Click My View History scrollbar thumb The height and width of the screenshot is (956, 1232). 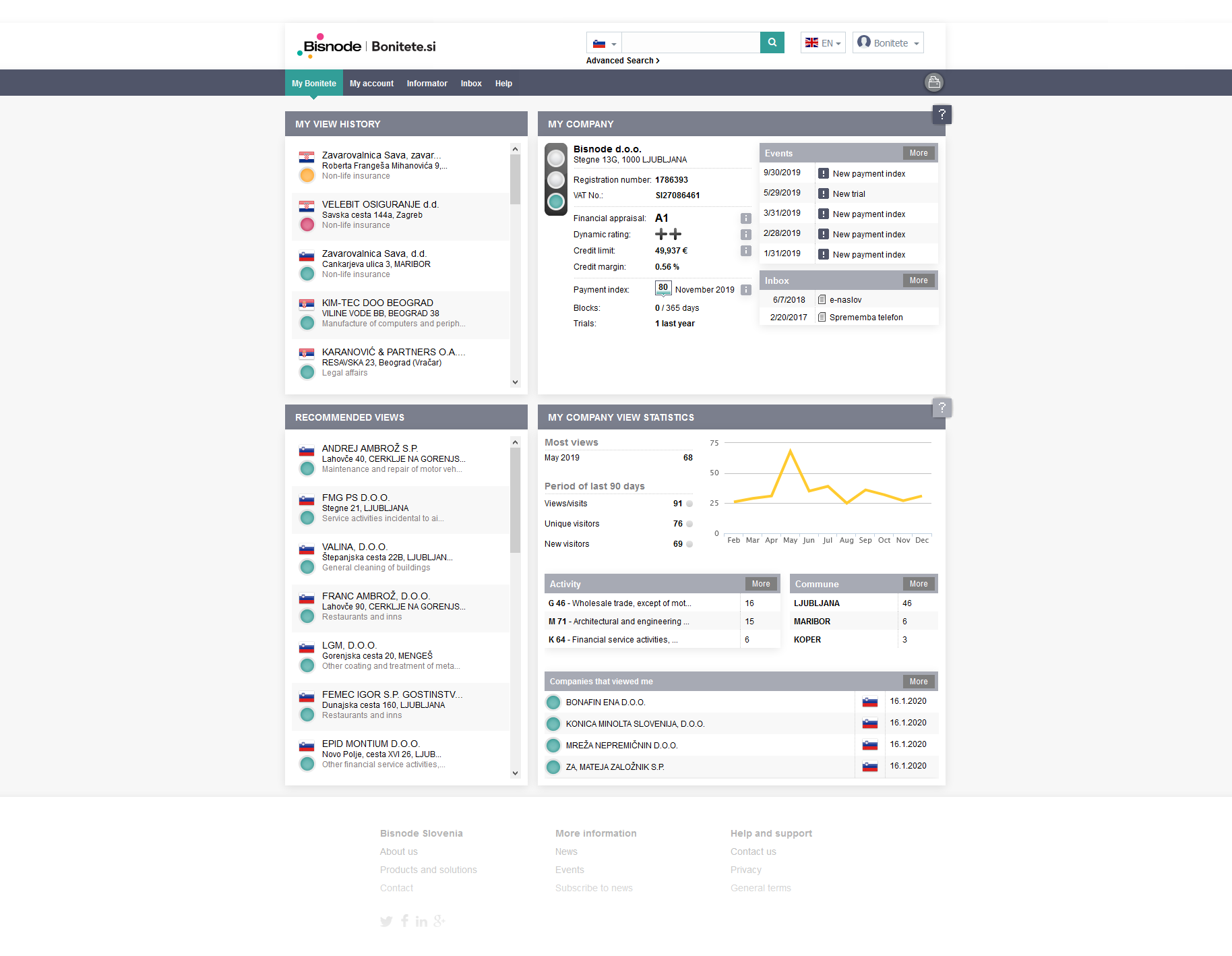tap(515, 179)
